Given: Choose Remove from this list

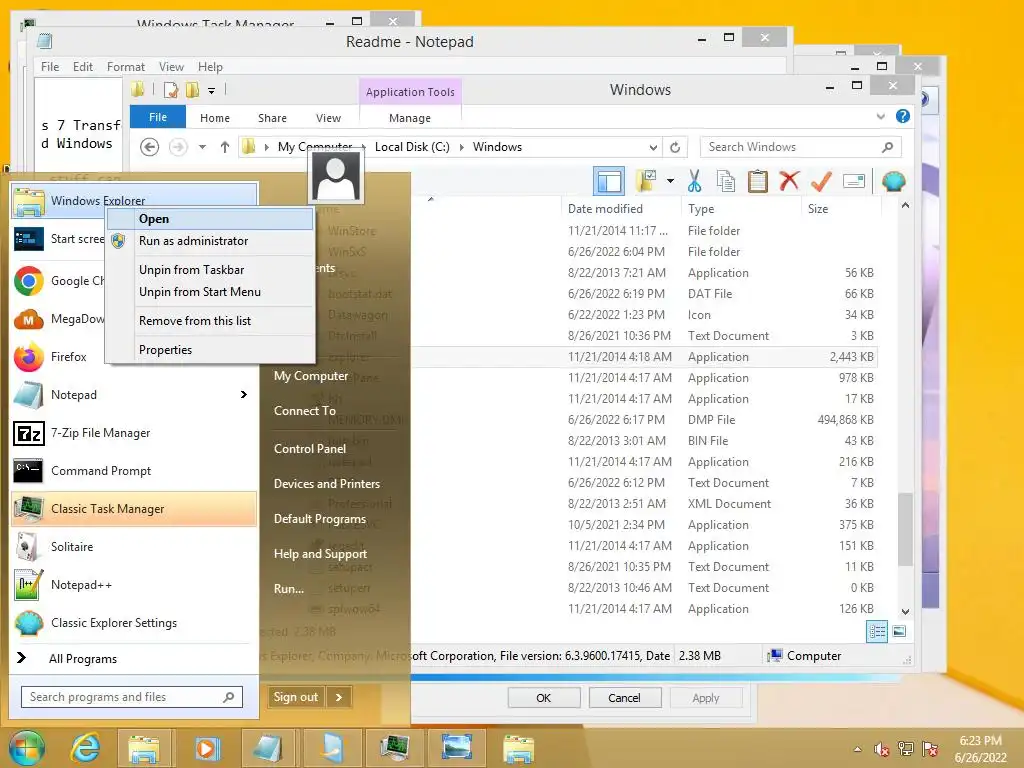Looking at the screenshot, I should coord(210,321).
